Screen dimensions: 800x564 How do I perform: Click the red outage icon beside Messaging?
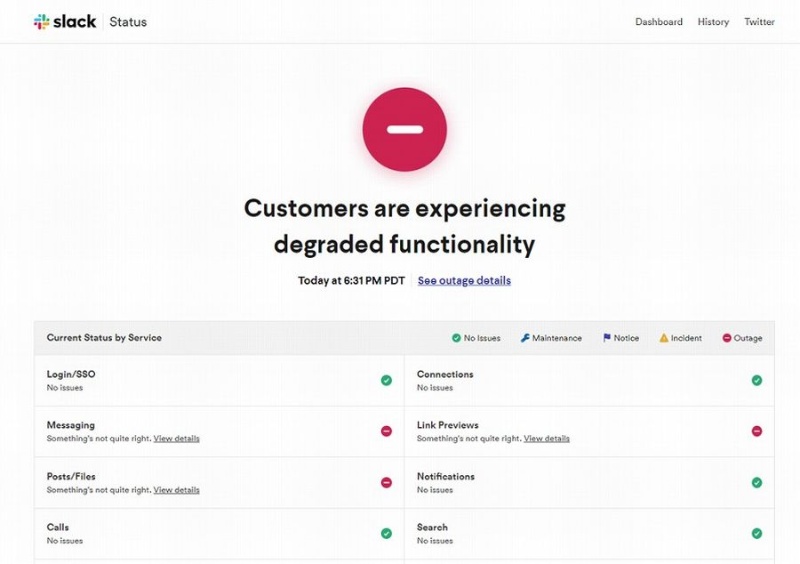[386, 431]
